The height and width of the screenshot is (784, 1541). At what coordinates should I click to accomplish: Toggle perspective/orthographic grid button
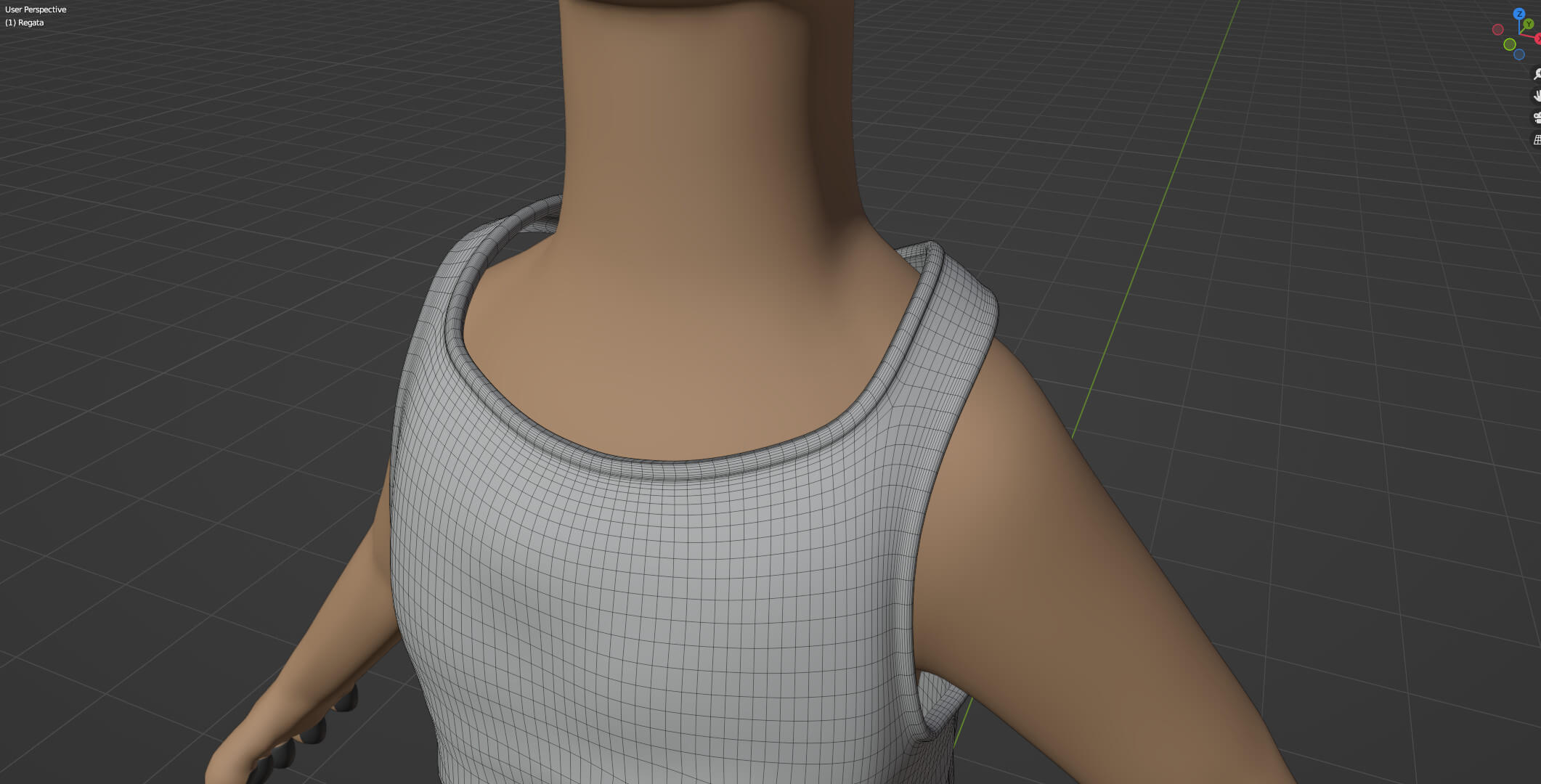[1537, 140]
